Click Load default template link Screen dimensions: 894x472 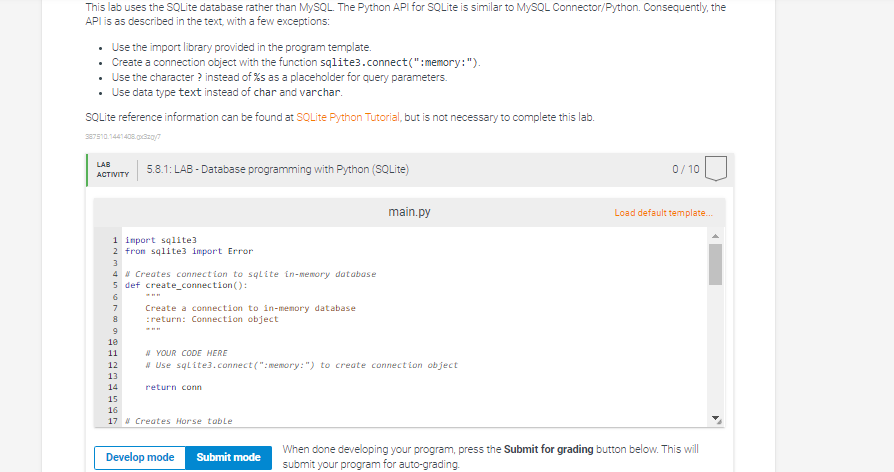tap(663, 213)
